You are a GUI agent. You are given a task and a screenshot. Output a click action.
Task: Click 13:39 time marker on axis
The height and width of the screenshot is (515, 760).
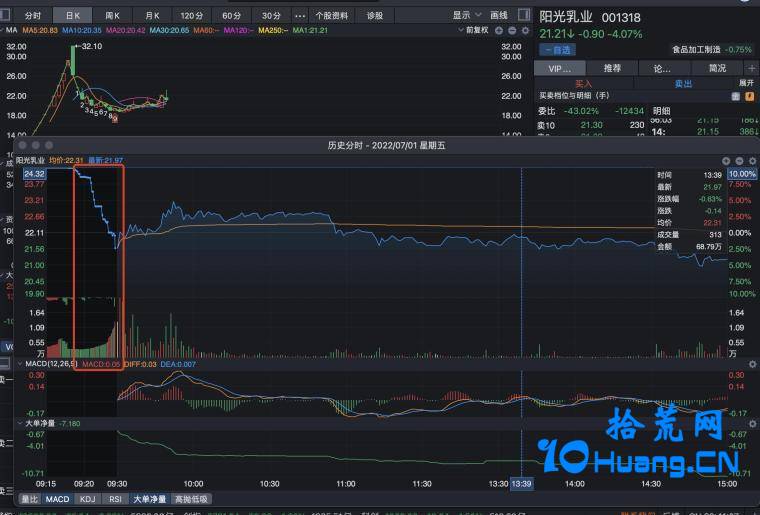[x=522, y=484]
